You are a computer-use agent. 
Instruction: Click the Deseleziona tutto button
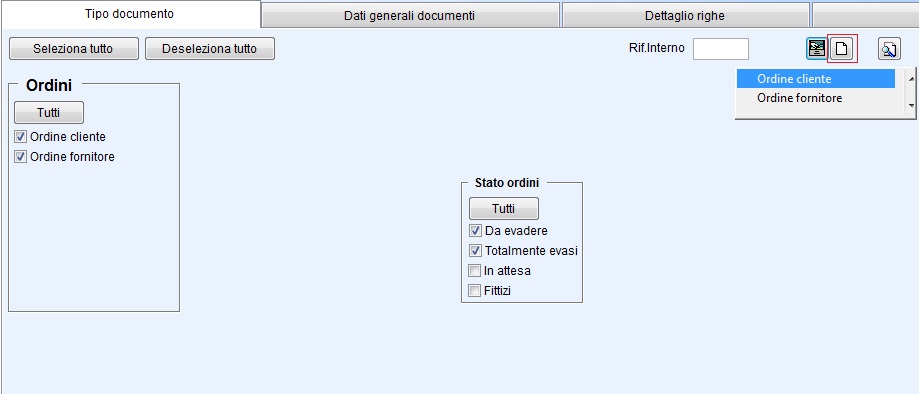point(209,49)
